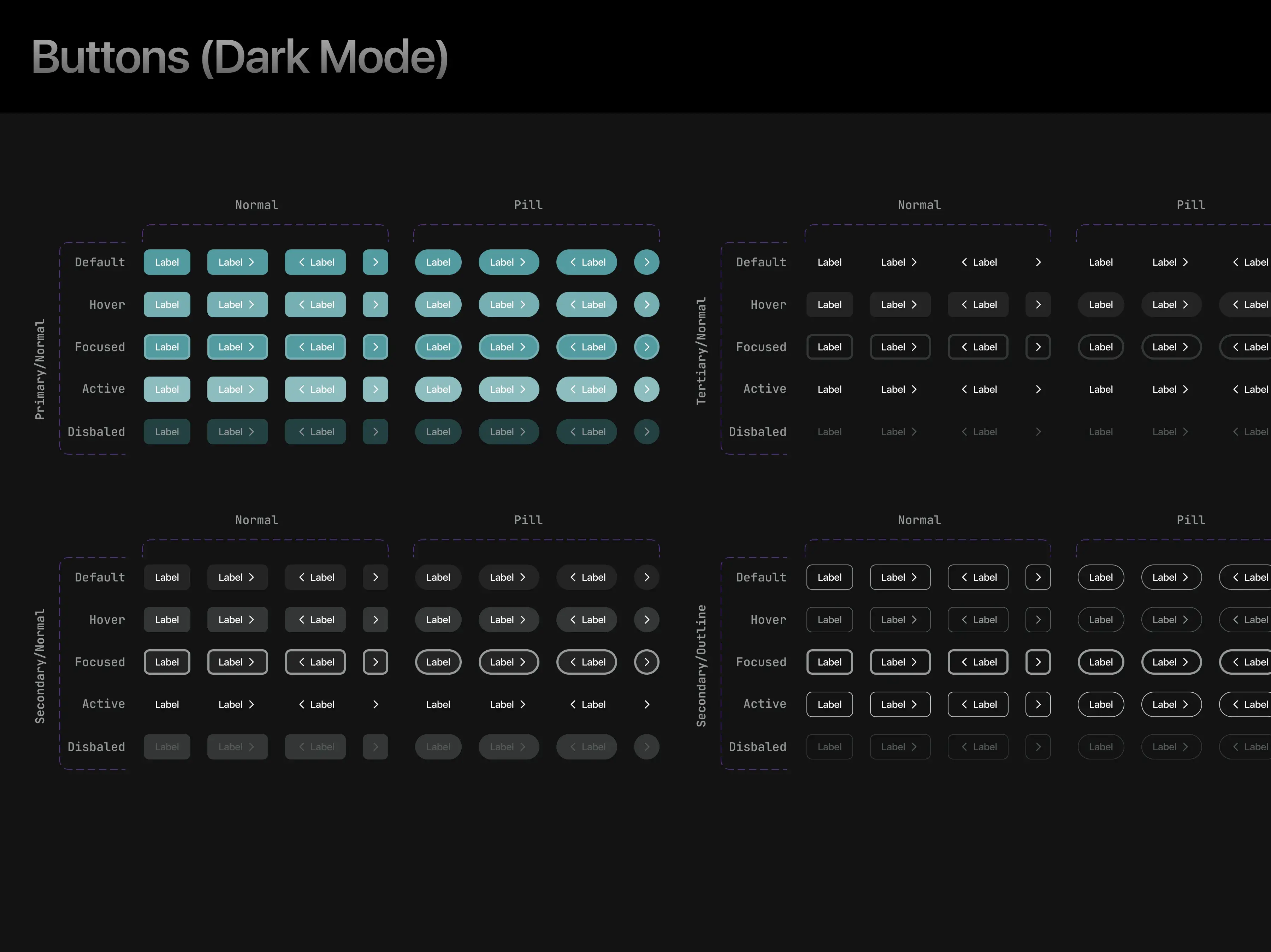The width and height of the screenshot is (1271, 952).
Task: Click Secondary/Outline Normal Default plain Label button
Action: coord(829,578)
